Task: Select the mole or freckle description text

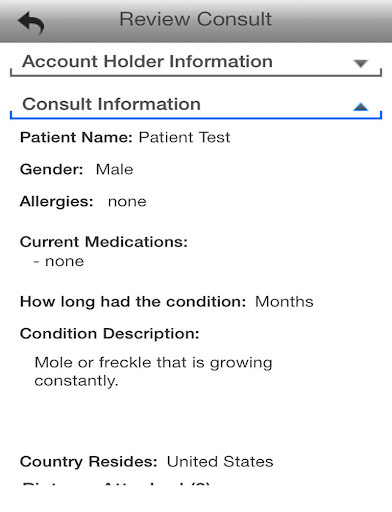Action: [153, 371]
